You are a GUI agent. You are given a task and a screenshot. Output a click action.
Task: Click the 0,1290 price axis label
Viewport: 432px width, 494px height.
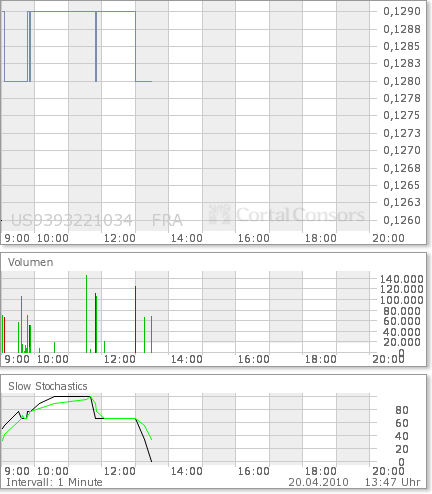(402, 11)
